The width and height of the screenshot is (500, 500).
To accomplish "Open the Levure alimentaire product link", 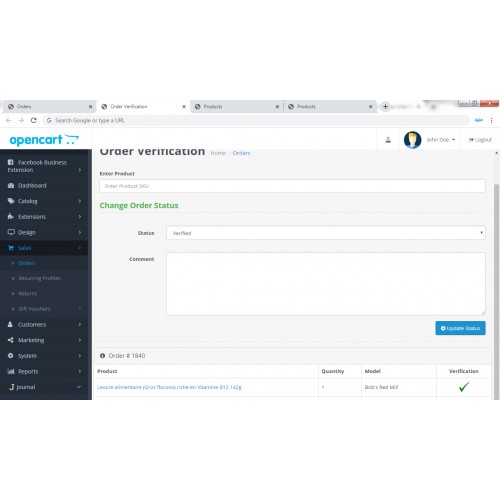I will (x=169, y=387).
